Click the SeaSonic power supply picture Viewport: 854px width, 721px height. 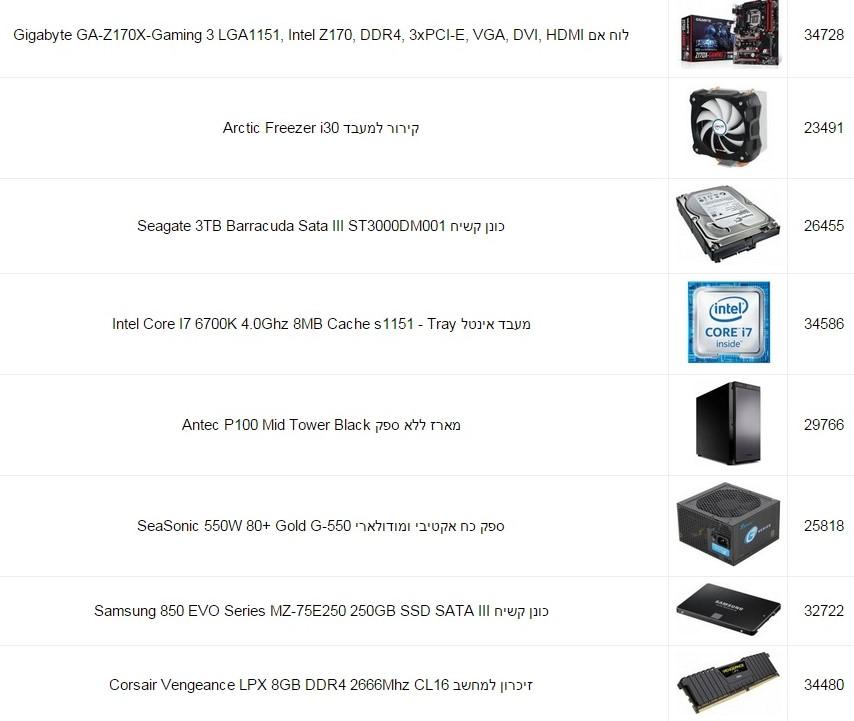728,524
